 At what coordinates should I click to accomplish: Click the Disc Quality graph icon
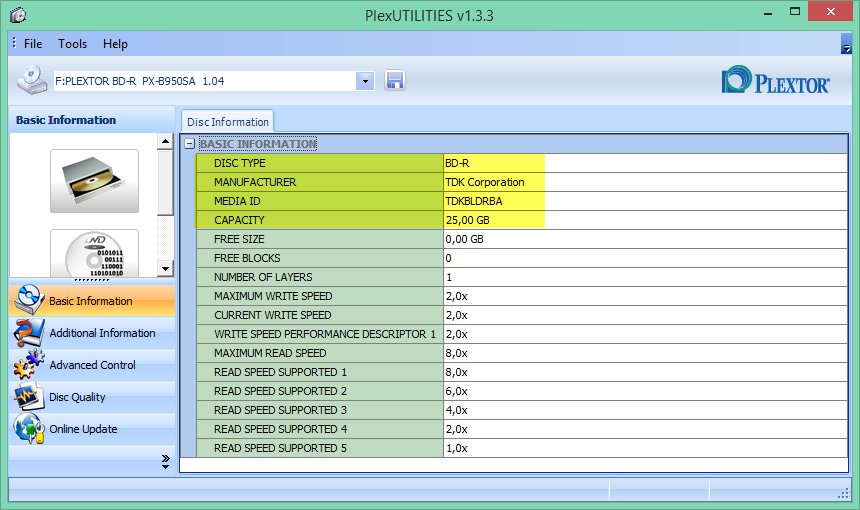pos(28,396)
